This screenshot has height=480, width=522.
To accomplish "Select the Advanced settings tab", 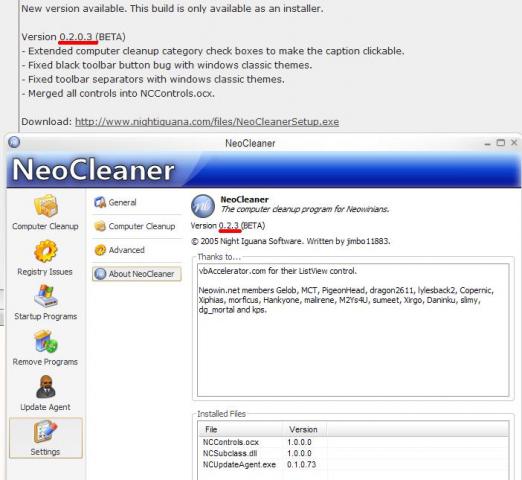I will (x=119, y=250).
